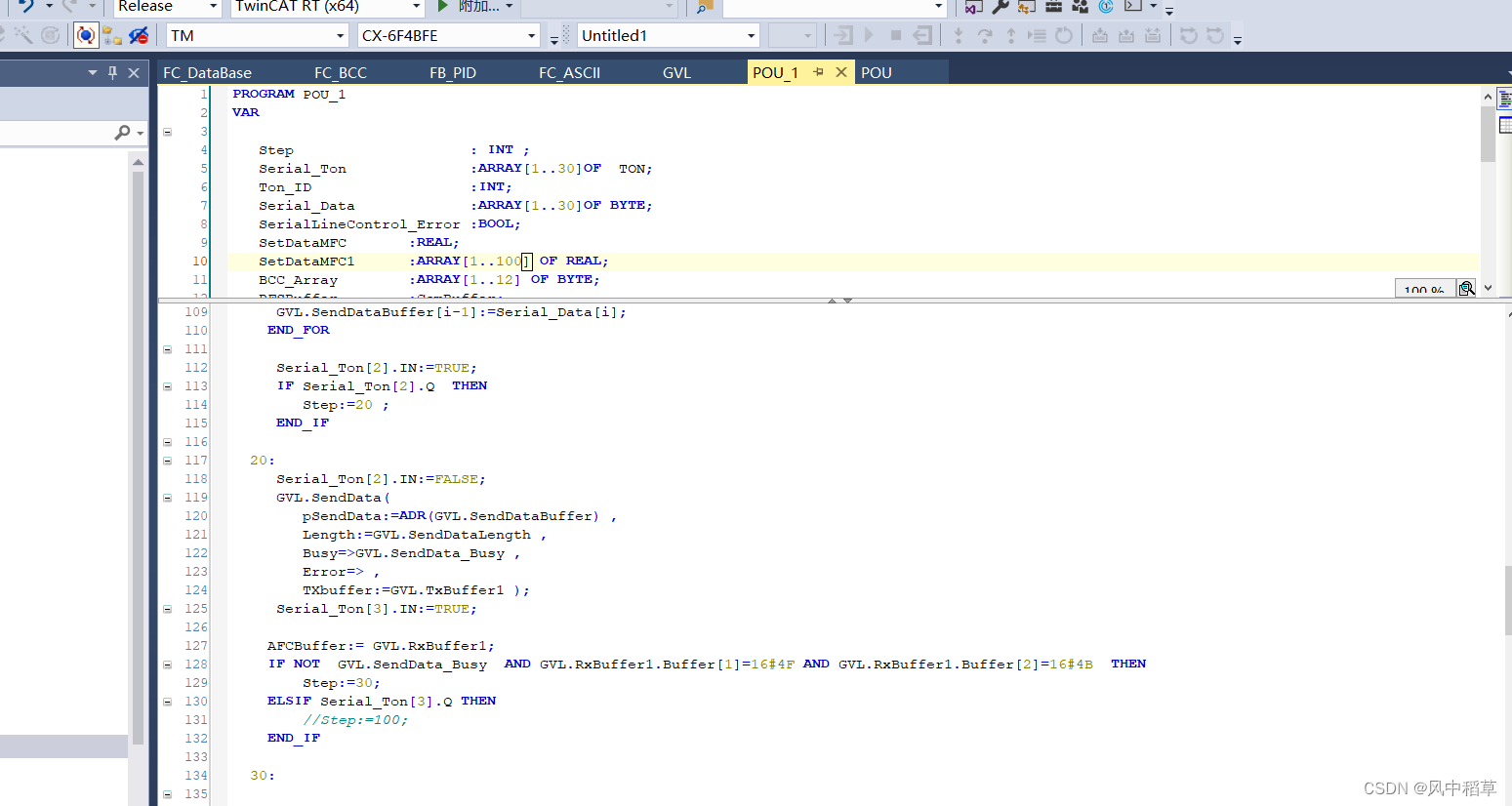Click the Unforce Values tray icon
The width and height of the screenshot is (1512, 806).
[x=1153, y=36]
